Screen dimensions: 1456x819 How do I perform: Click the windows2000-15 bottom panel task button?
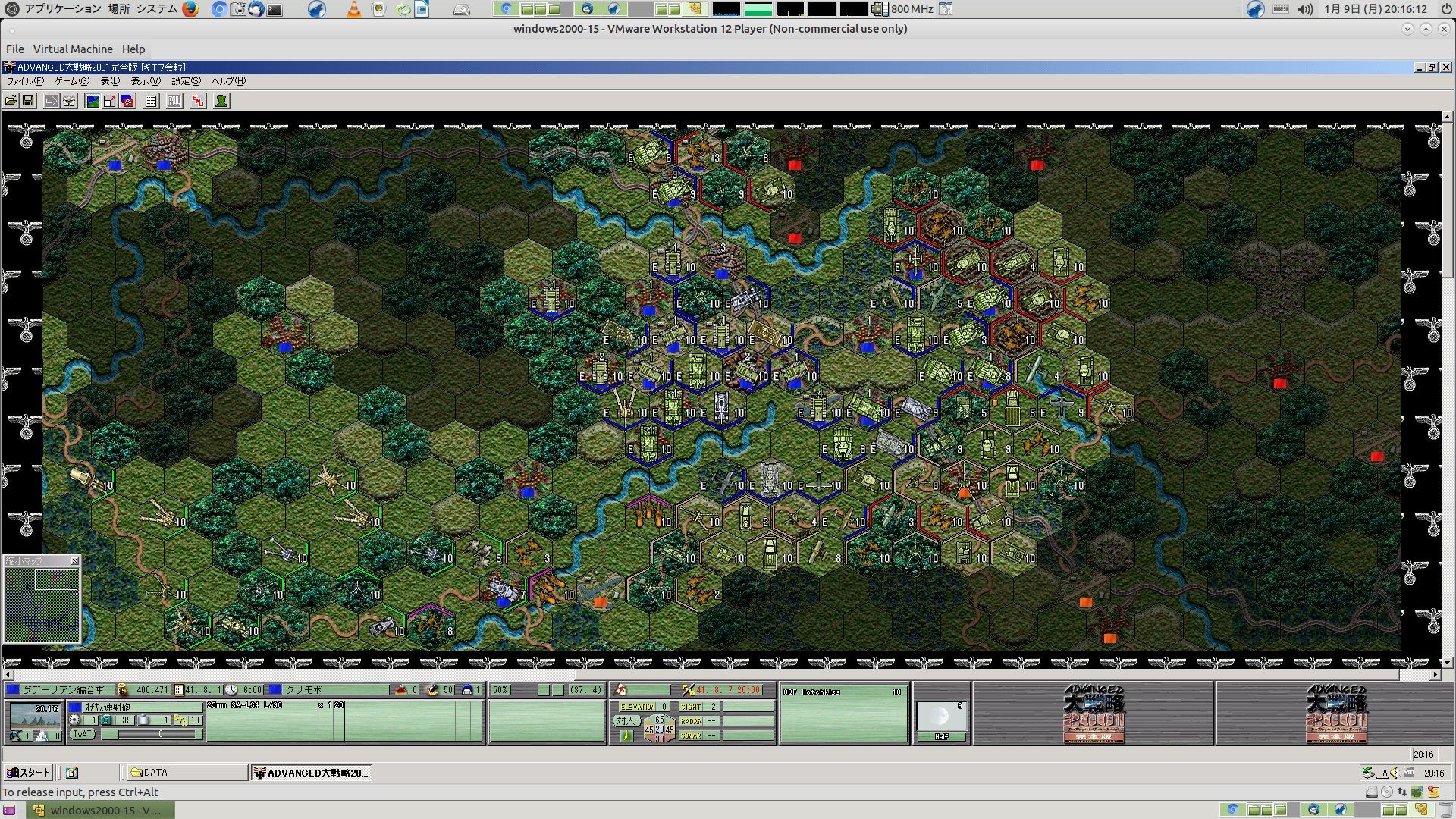pyautogui.click(x=100, y=810)
